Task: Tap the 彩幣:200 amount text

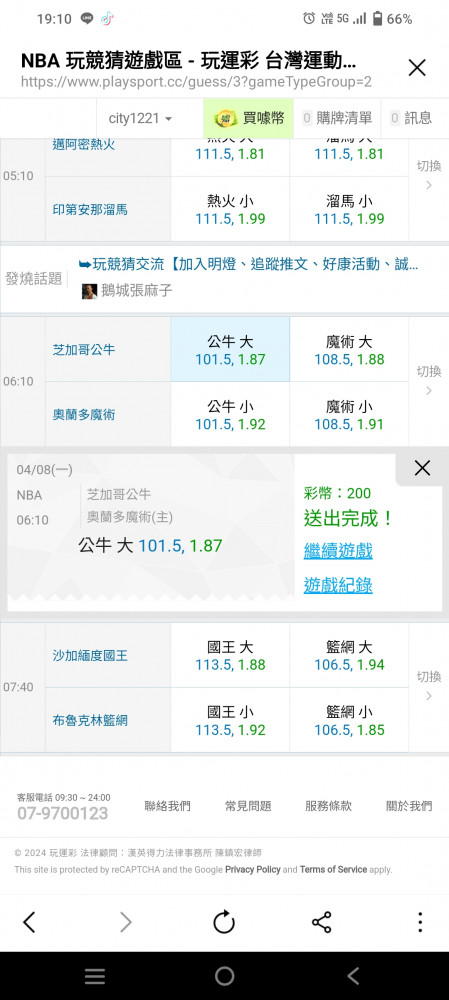Action: pos(337,493)
